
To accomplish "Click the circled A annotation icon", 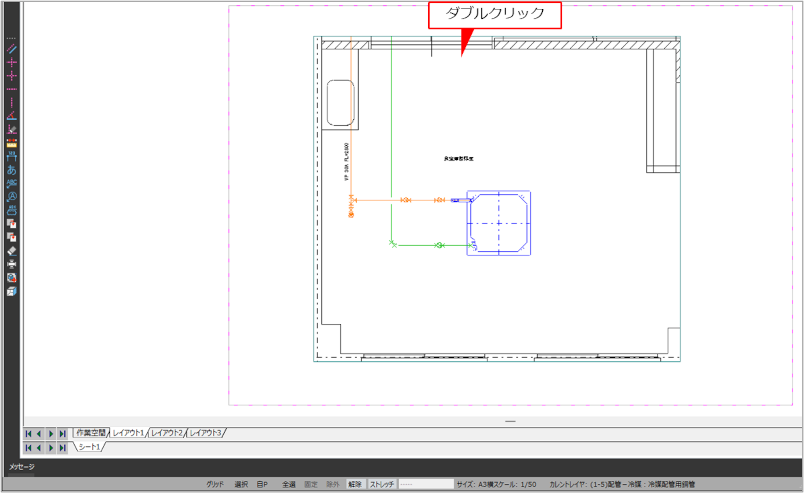I will coord(12,197).
